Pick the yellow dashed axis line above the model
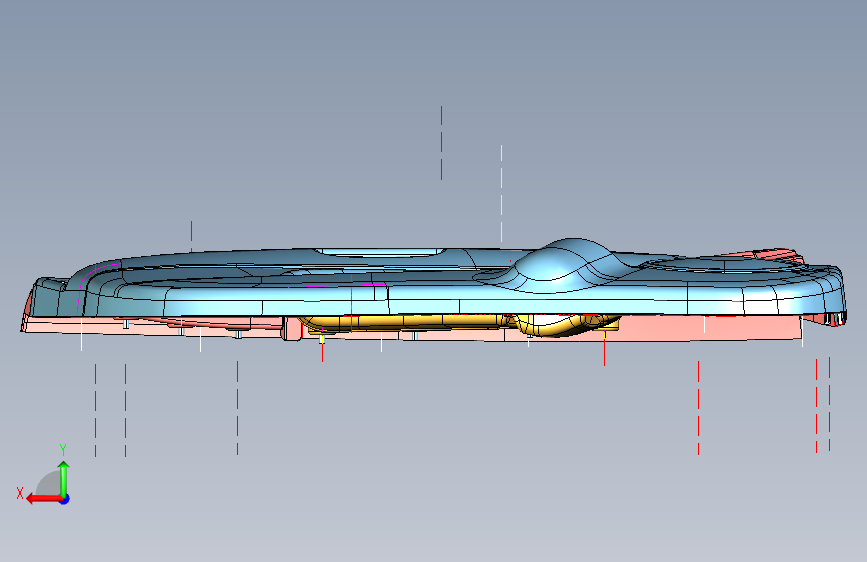Screen dimensions: 867x562 pos(502,194)
